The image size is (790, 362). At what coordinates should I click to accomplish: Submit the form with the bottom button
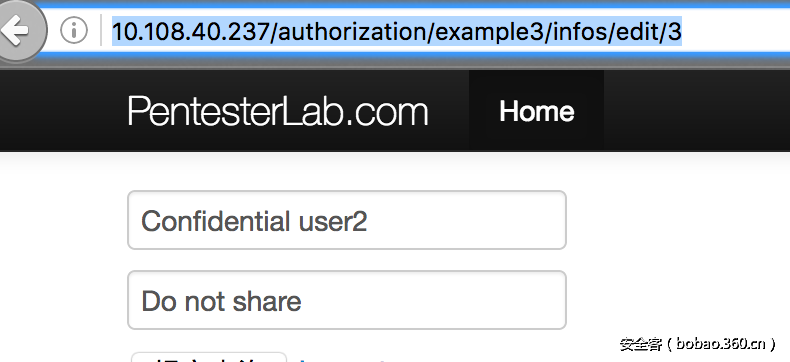209,357
